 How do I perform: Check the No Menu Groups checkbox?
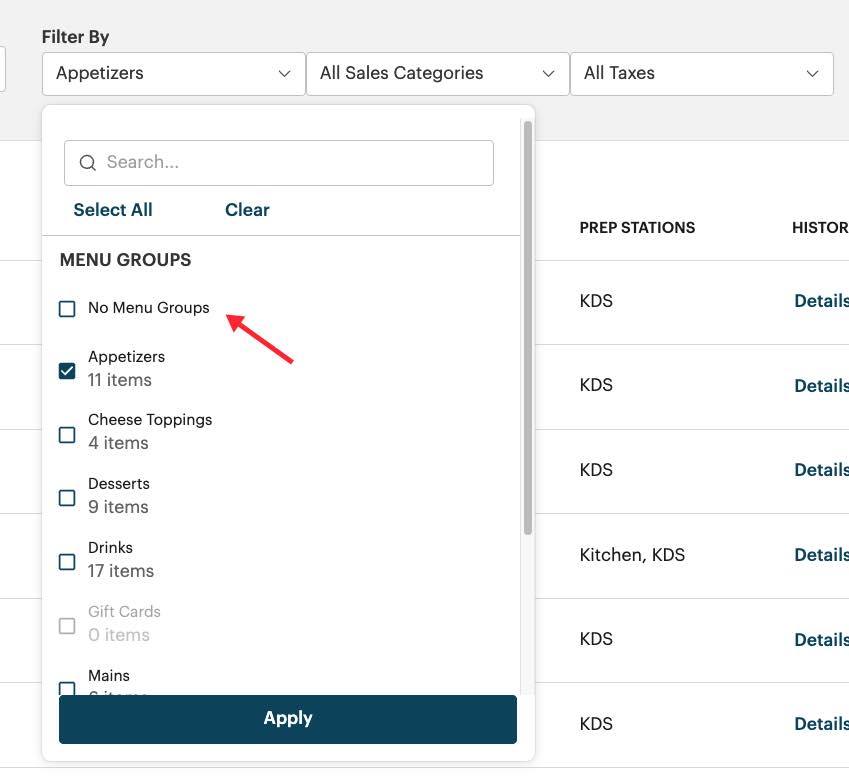(x=67, y=309)
